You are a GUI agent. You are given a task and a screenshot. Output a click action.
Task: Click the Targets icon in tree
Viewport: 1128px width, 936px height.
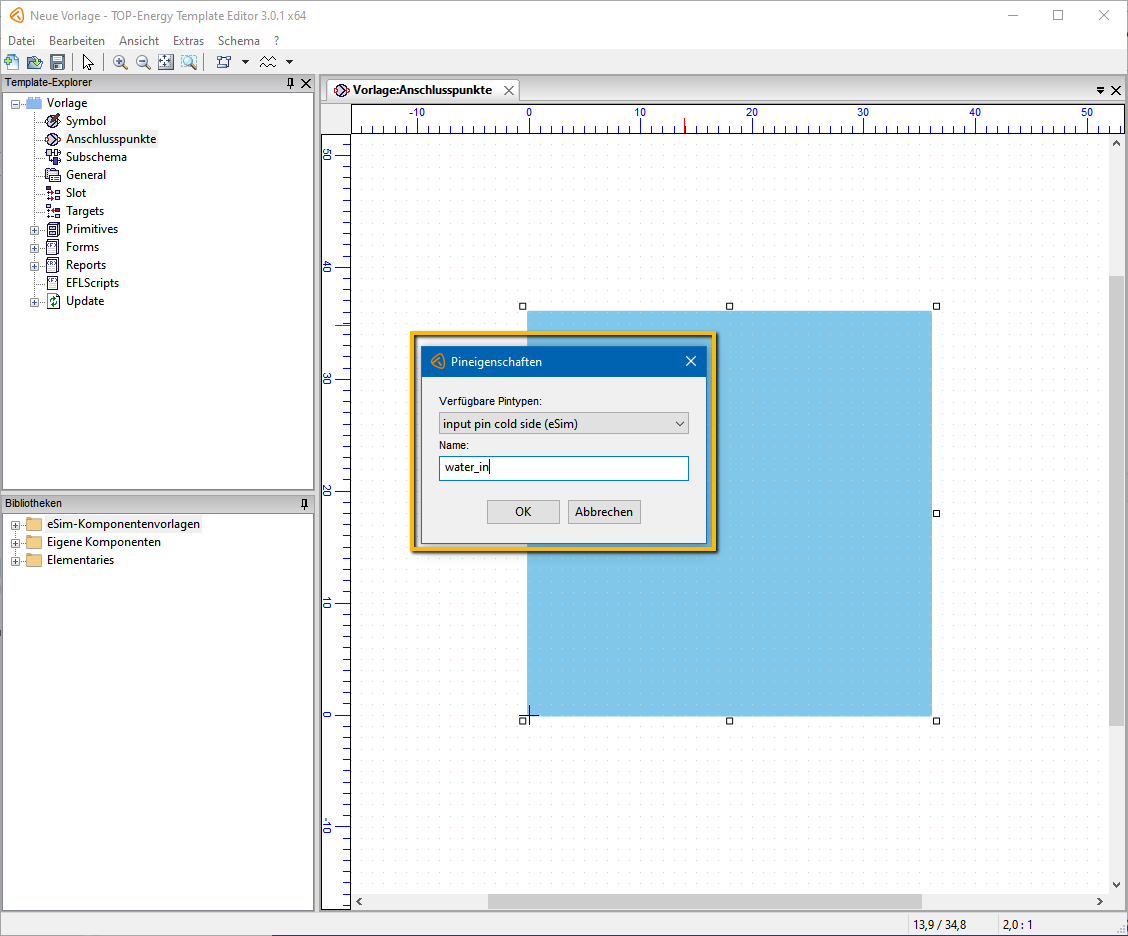click(x=53, y=211)
